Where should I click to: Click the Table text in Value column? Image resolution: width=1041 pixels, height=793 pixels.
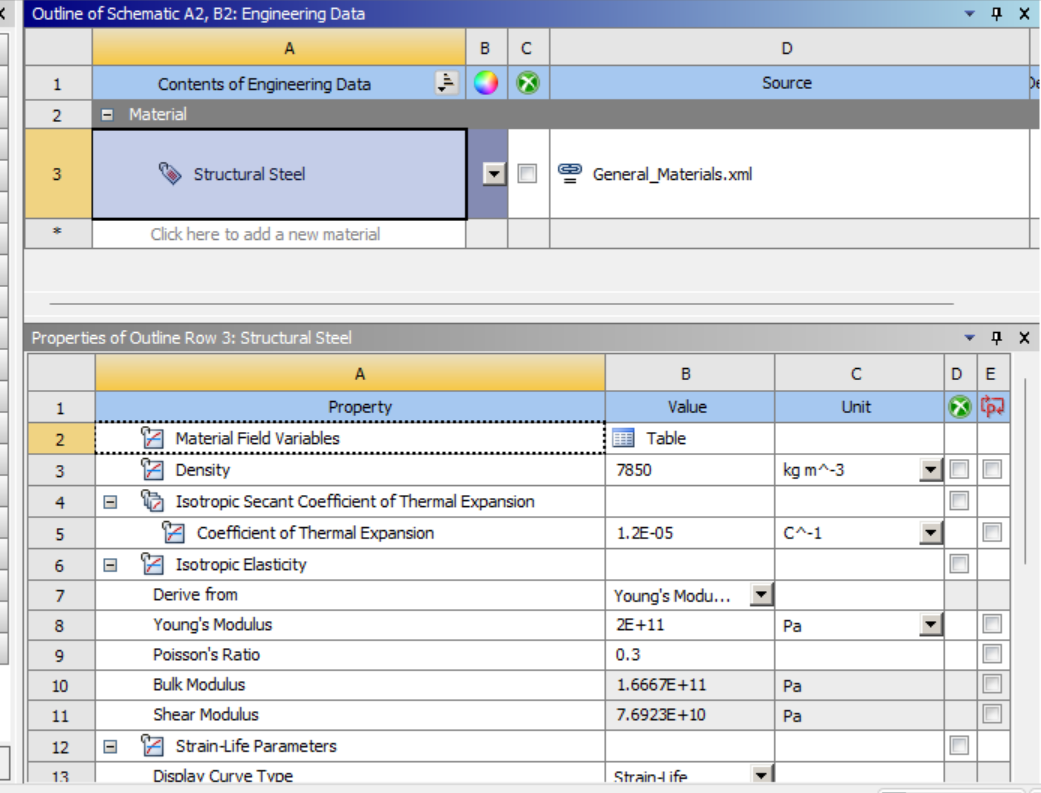pos(666,438)
